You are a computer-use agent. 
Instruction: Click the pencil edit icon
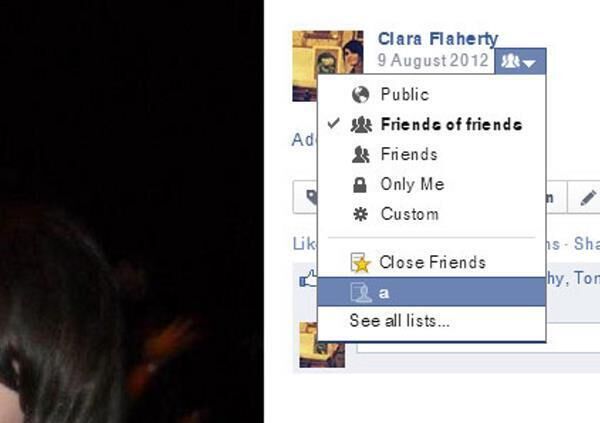(x=589, y=198)
